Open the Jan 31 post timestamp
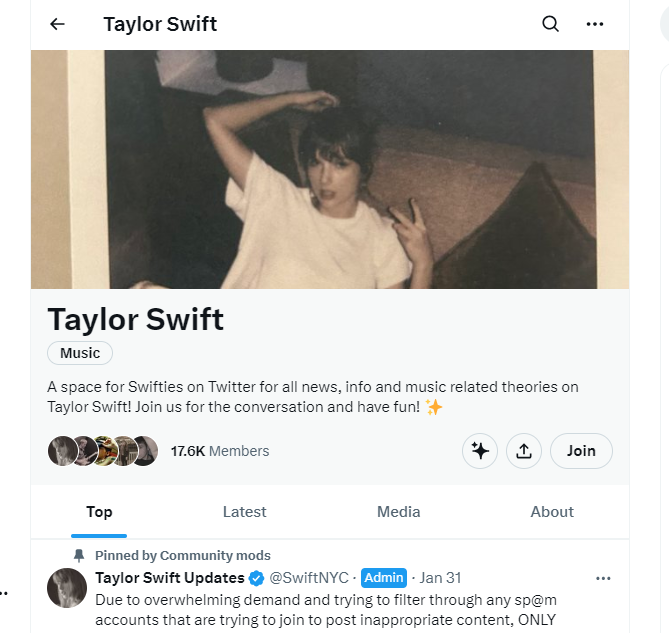Screen dimensions: 669x633 tap(440, 578)
